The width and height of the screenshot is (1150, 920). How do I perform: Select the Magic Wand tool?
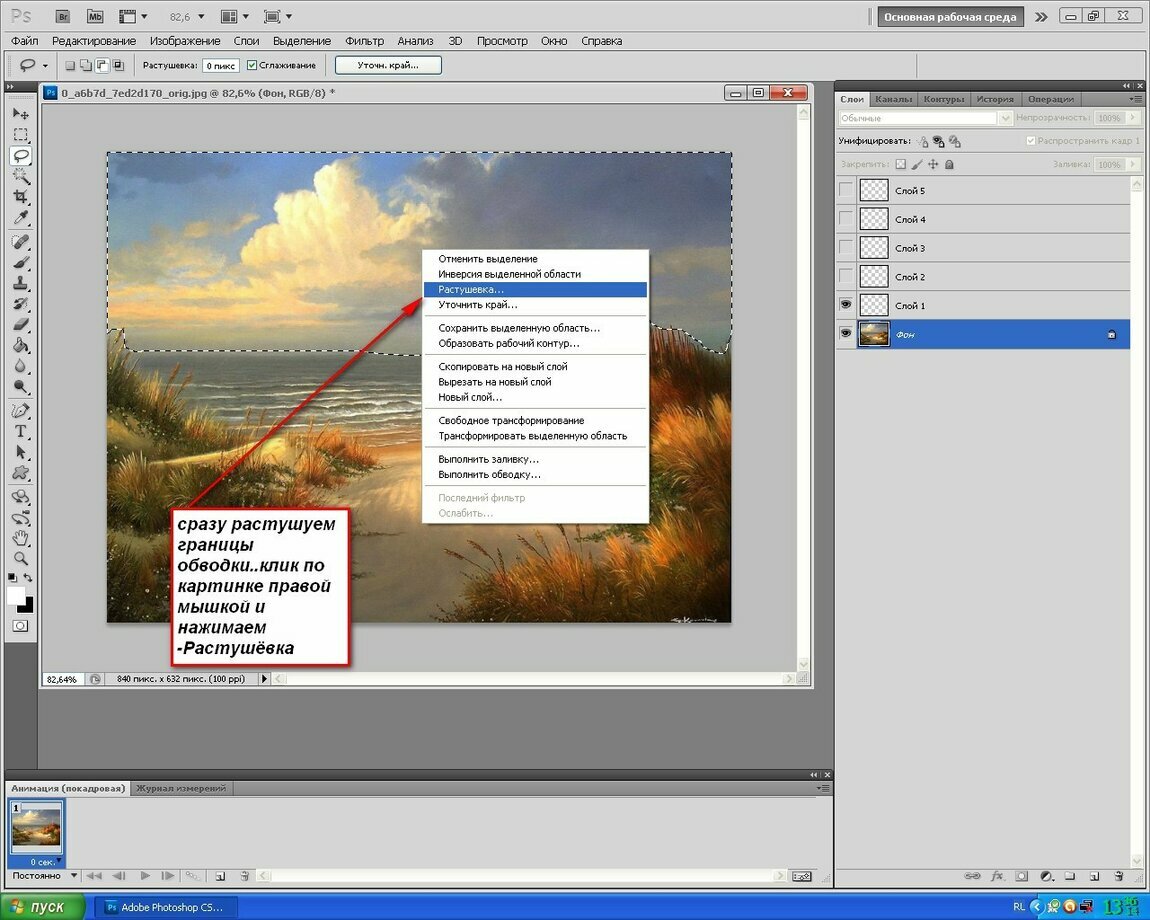[21, 176]
